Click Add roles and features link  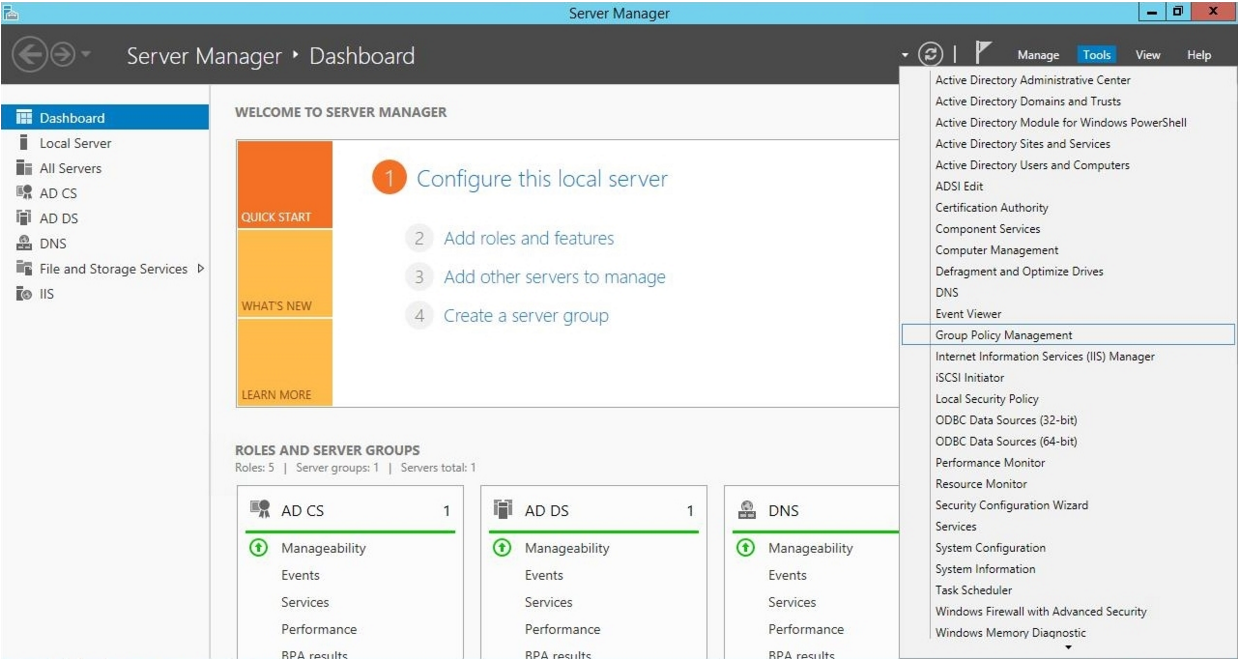(x=529, y=238)
